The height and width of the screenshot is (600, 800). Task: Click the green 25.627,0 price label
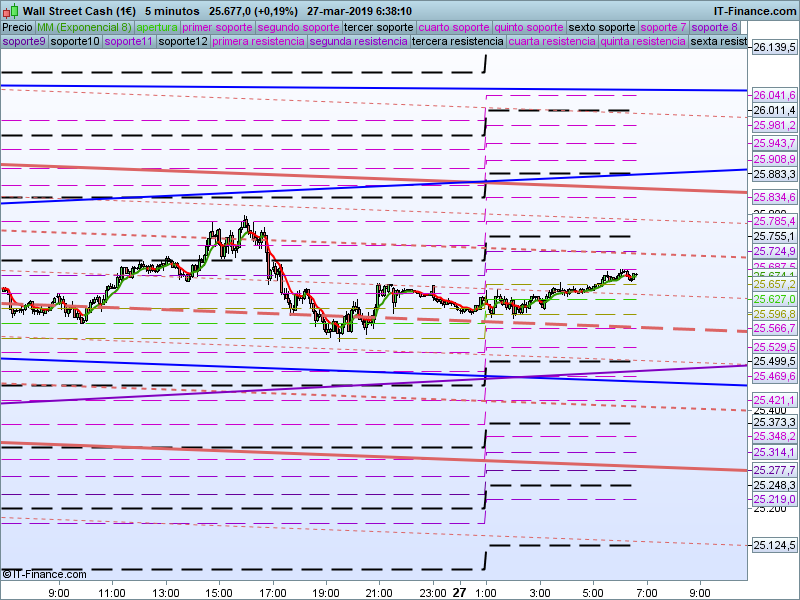(774, 299)
